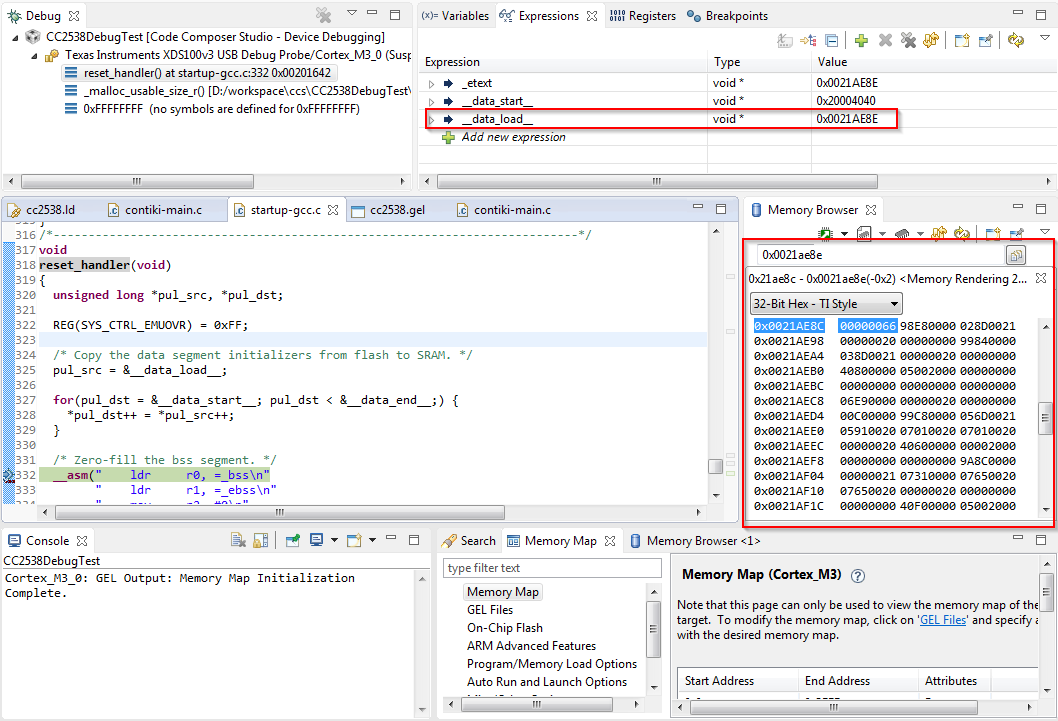Collapse Texas Instruments XDS100v3 probe node
1058x721 pixels.
(x=34, y=56)
